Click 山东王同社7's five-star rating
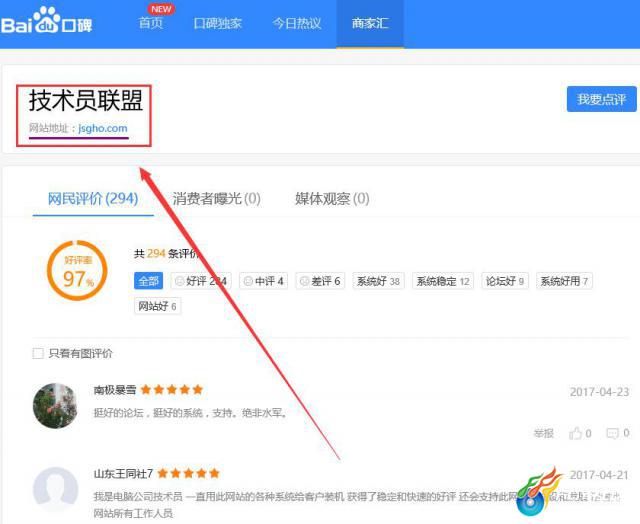640x524 pixels. coord(189,473)
